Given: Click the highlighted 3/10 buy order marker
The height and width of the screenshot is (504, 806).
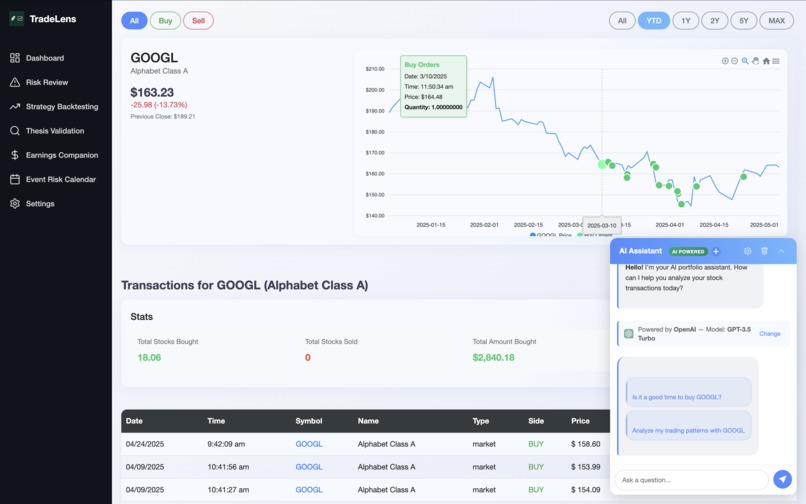Looking at the screenshot, I should [x=602, y=165].
